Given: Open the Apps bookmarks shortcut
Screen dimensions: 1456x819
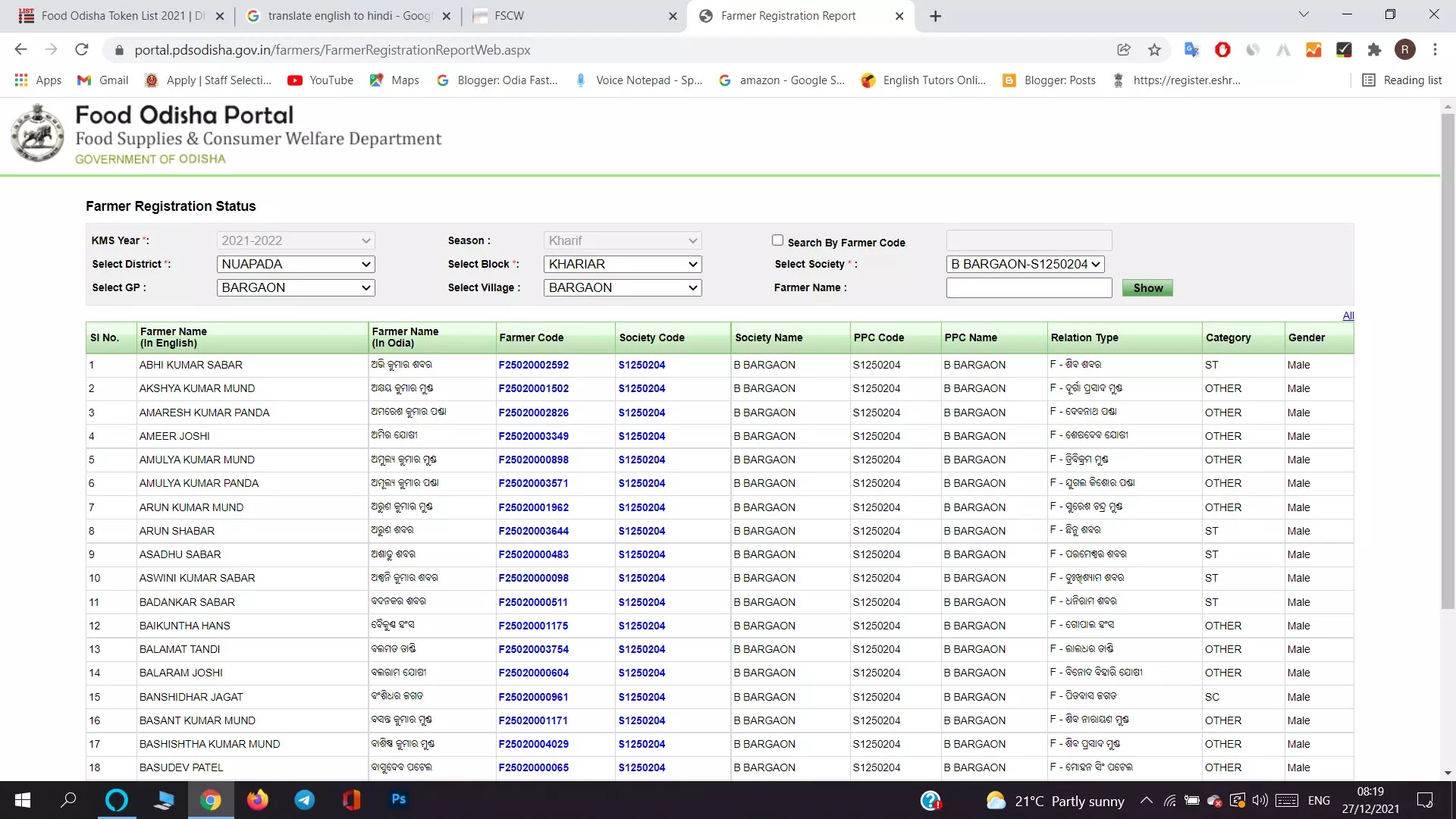Looking at the screenshot, I should click(x=38, y=80).
